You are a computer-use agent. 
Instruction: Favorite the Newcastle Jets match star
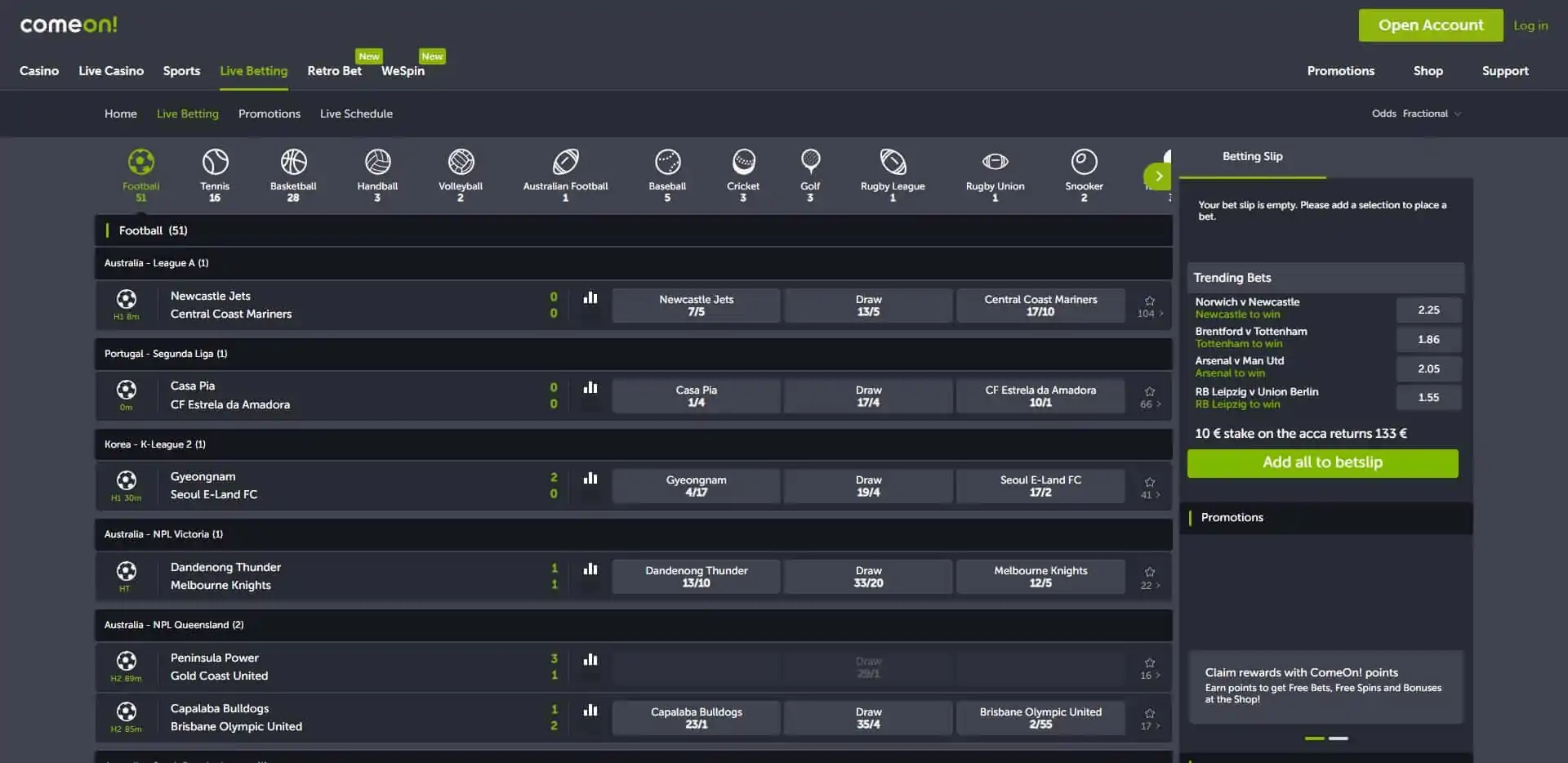click(x=1150, y=301)
